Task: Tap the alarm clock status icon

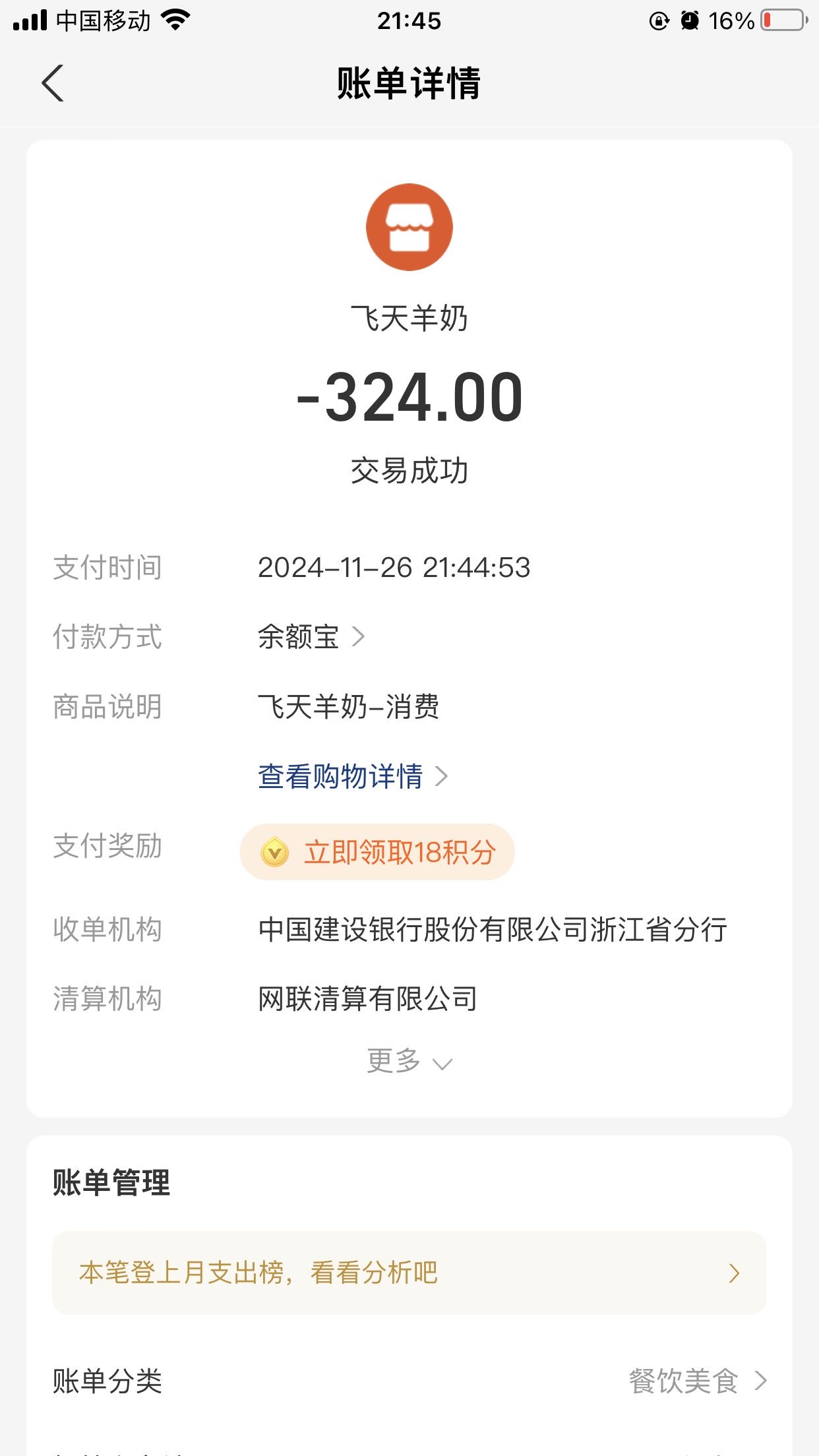Action: pyautogui.click(x=690, y=20)
